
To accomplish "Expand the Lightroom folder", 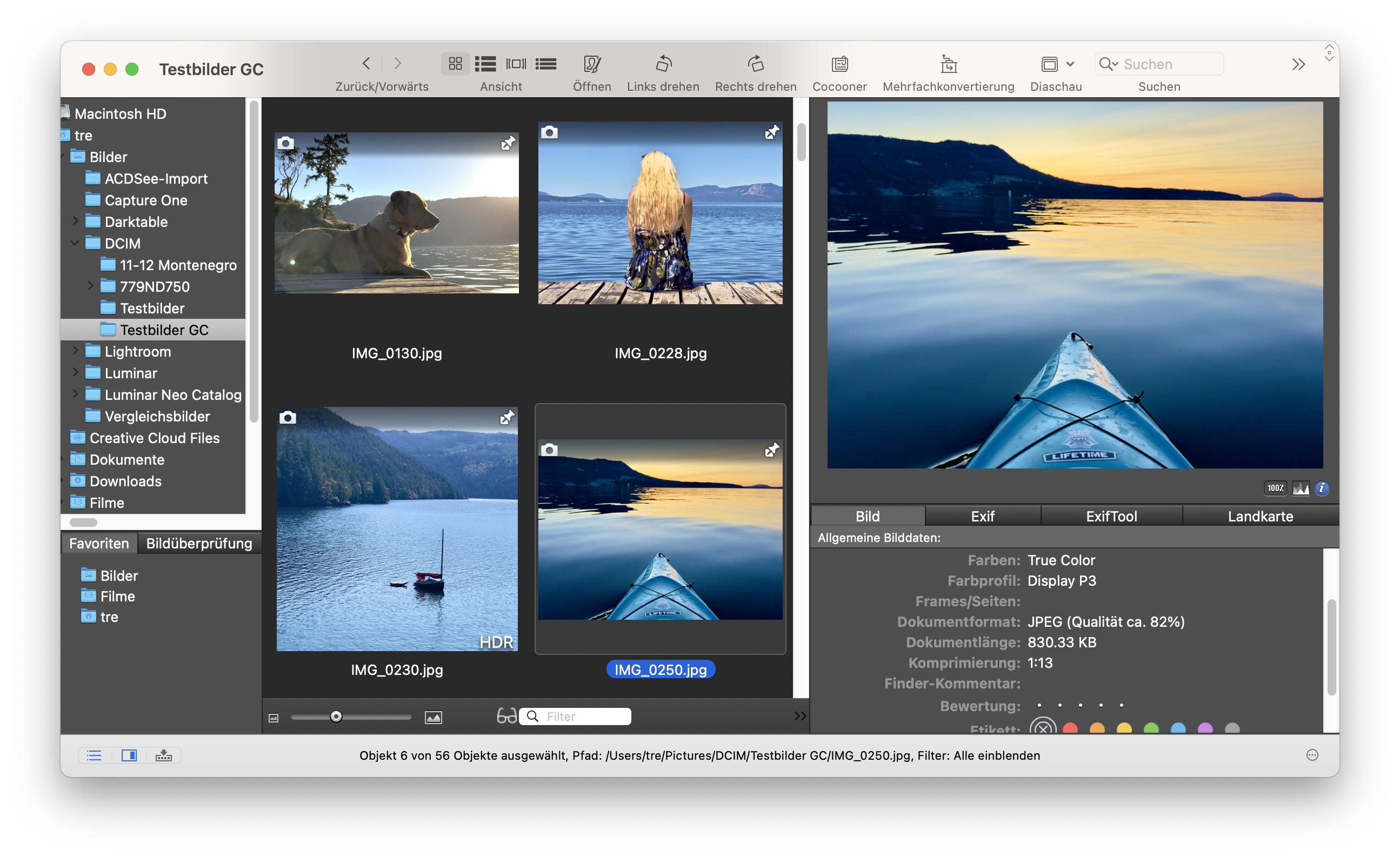I will click(75, 351).
